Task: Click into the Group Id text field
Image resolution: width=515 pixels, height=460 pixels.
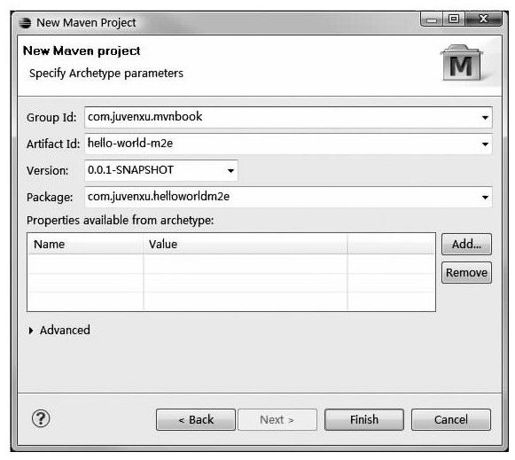Action: (x=282, y=117)
